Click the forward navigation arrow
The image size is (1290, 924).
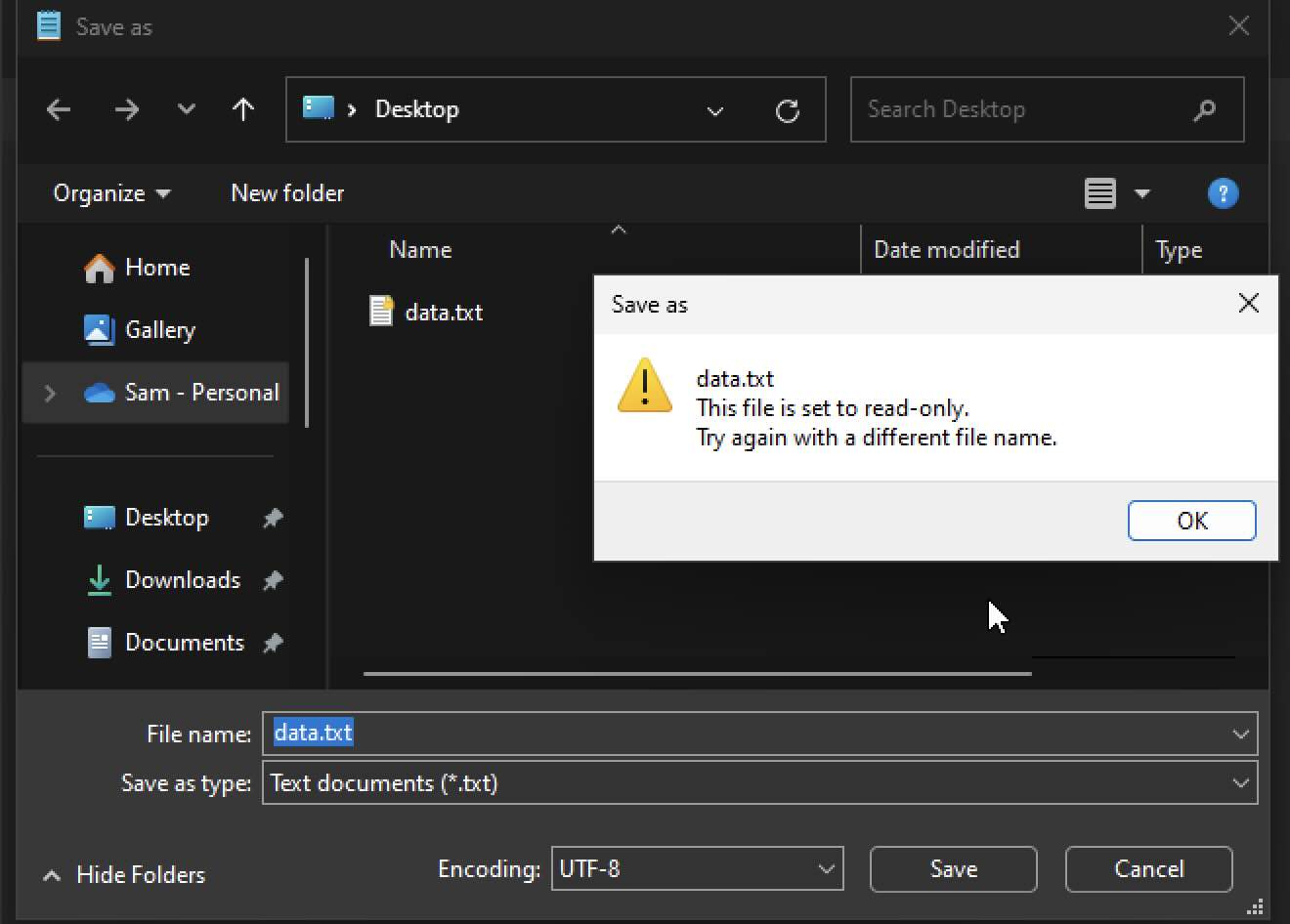[x=127, y=109]
